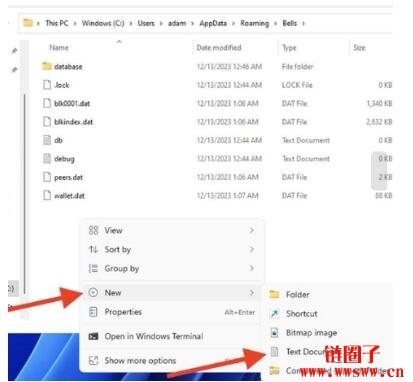The image size is (413, 382).
Task: Click the Text Document icon in submenu
Action: [x=274, y=351]
